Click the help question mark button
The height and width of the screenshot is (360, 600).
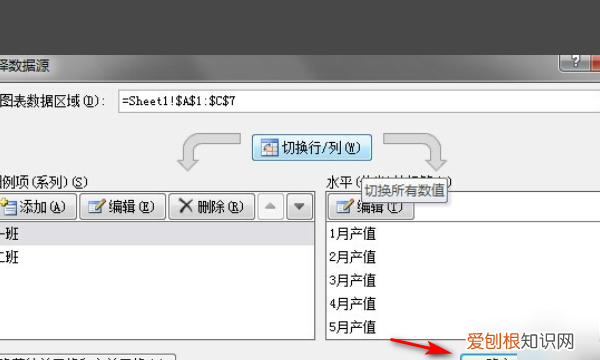tap(574, 62)
